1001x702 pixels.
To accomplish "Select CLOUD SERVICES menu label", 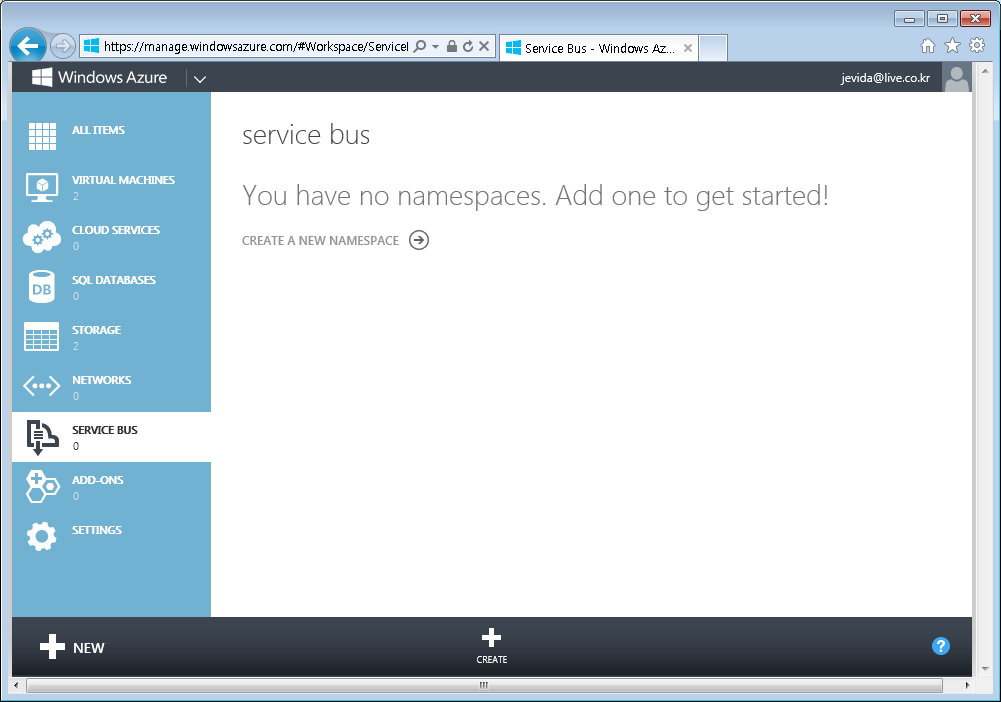I will click(116, 230).
